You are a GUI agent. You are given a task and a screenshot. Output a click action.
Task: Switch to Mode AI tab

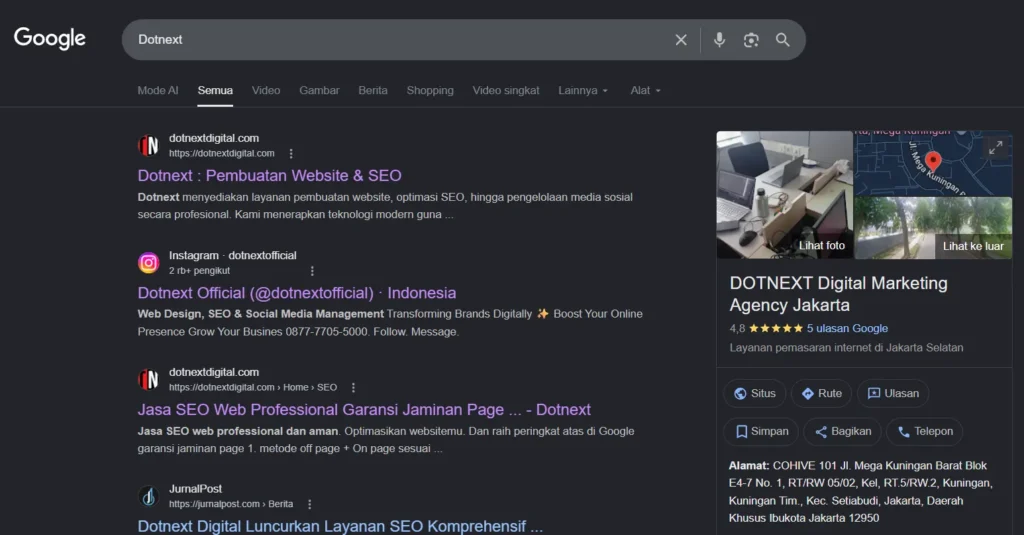tap(157, 90)
